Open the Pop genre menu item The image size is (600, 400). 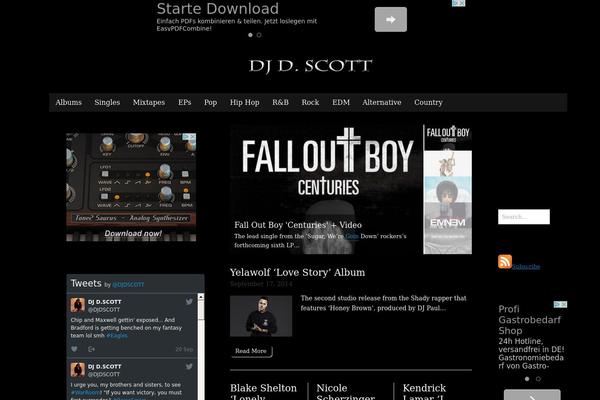click(x=210, y=102)
